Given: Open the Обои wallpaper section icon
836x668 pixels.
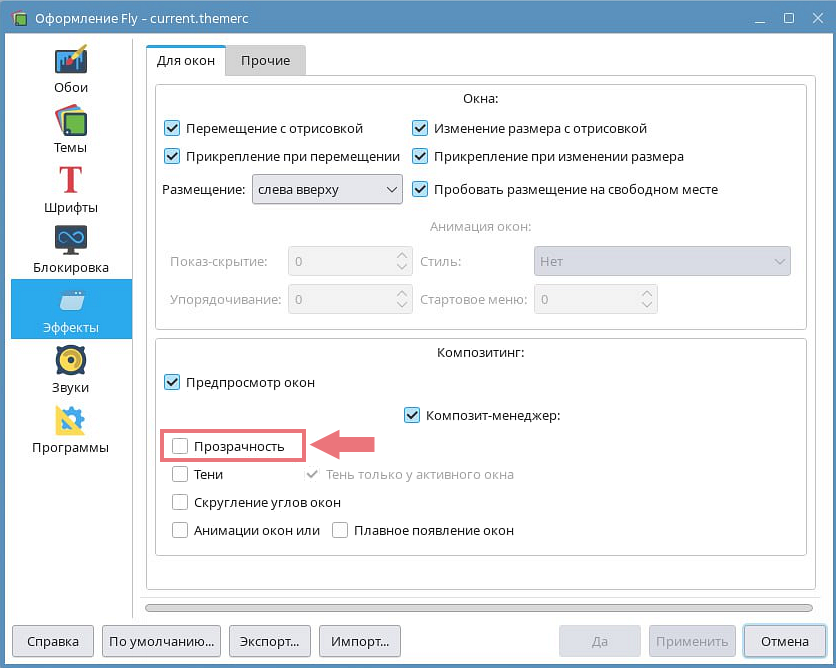Looking at the screenshot, I should pos(71,61).
